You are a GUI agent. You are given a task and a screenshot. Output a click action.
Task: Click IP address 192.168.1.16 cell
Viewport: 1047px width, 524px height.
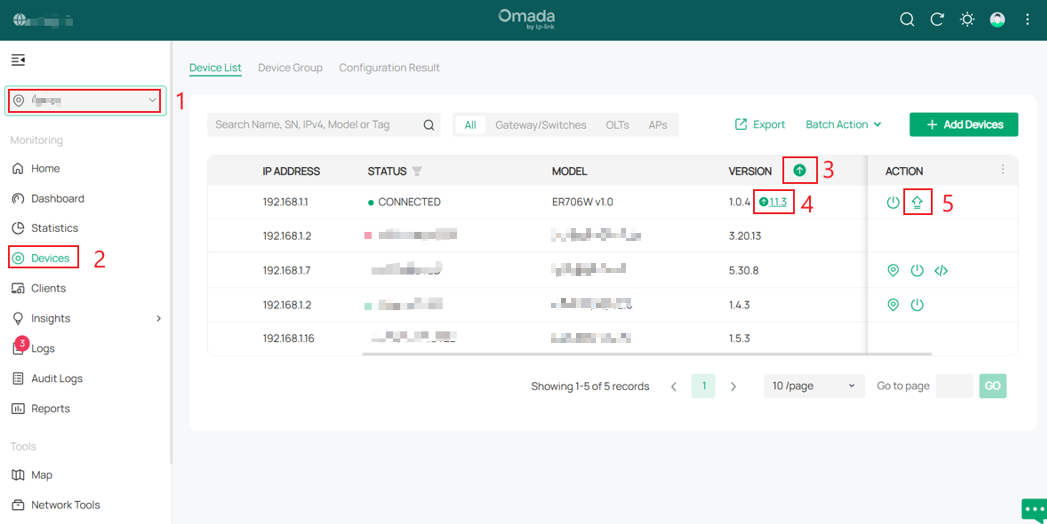(288, 338)
